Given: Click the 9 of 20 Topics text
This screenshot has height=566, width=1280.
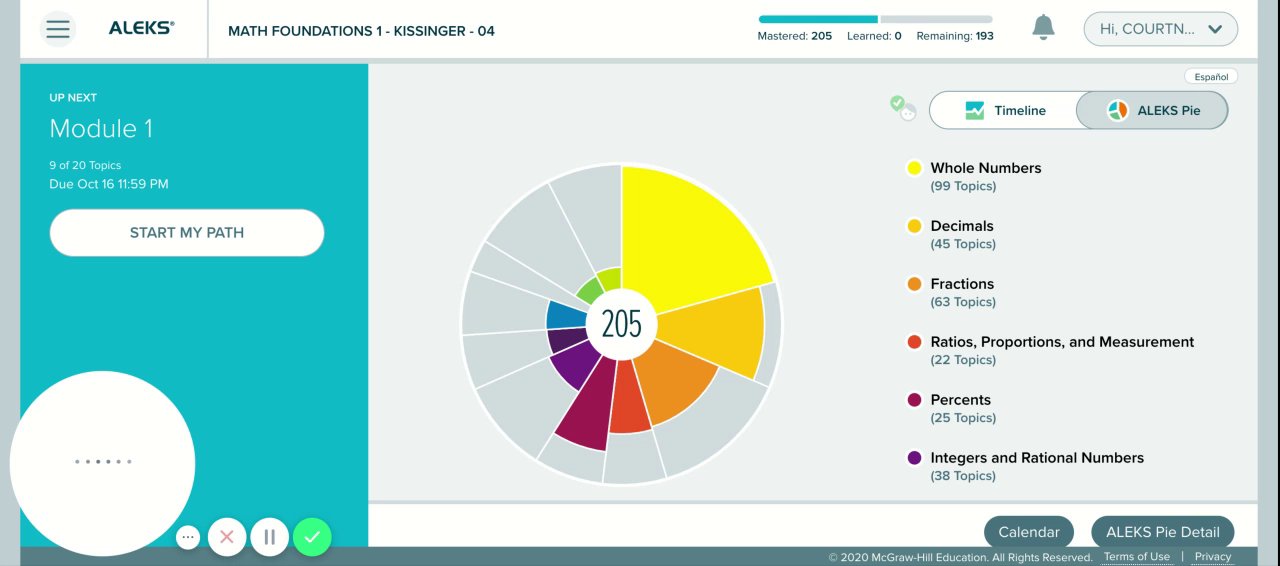Looking at the screenshot, I should coord(85,165).
